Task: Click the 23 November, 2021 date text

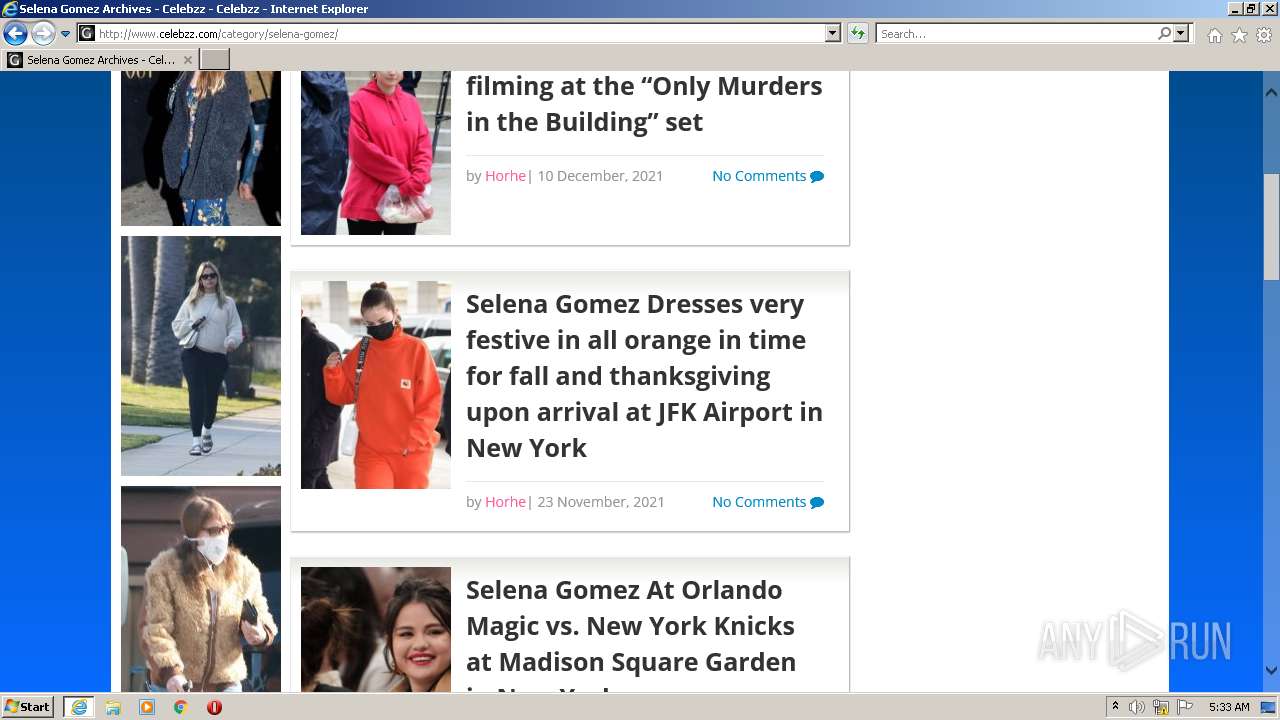Action: [x=601, y=502]
